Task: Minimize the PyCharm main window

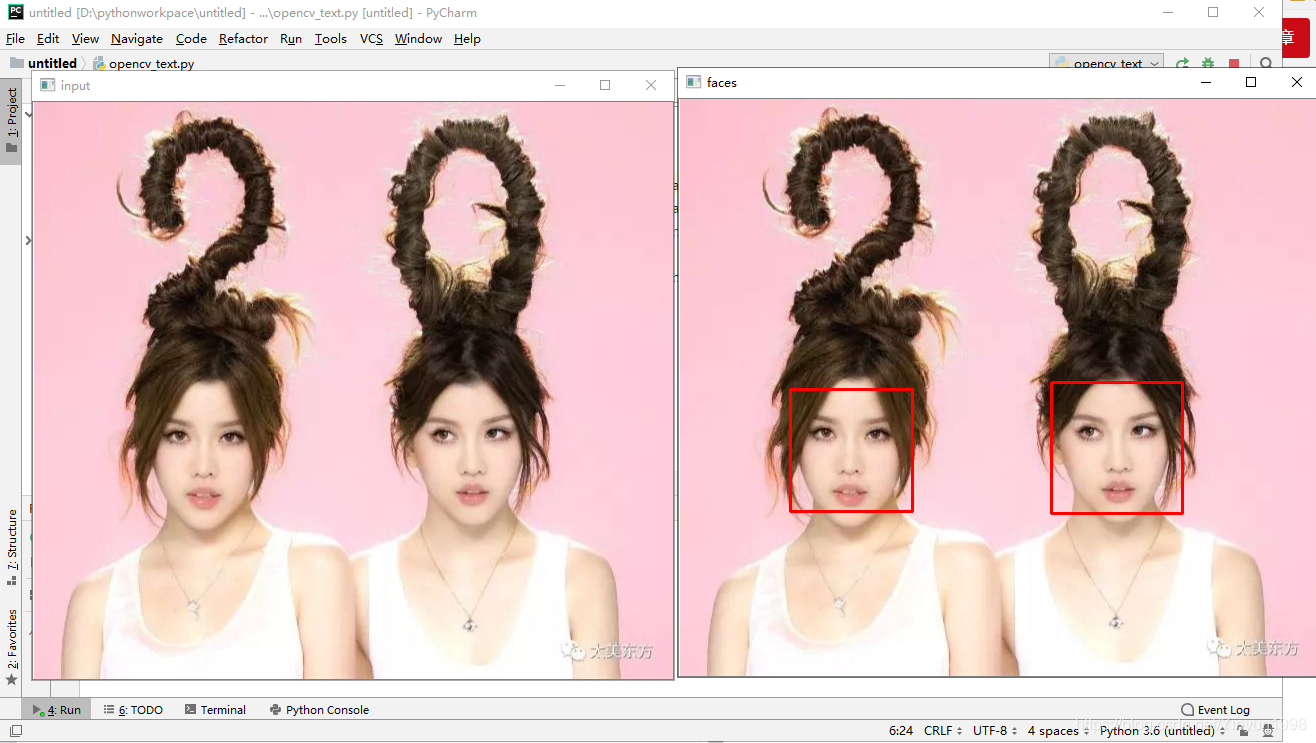Action: tap(1167, 13)
